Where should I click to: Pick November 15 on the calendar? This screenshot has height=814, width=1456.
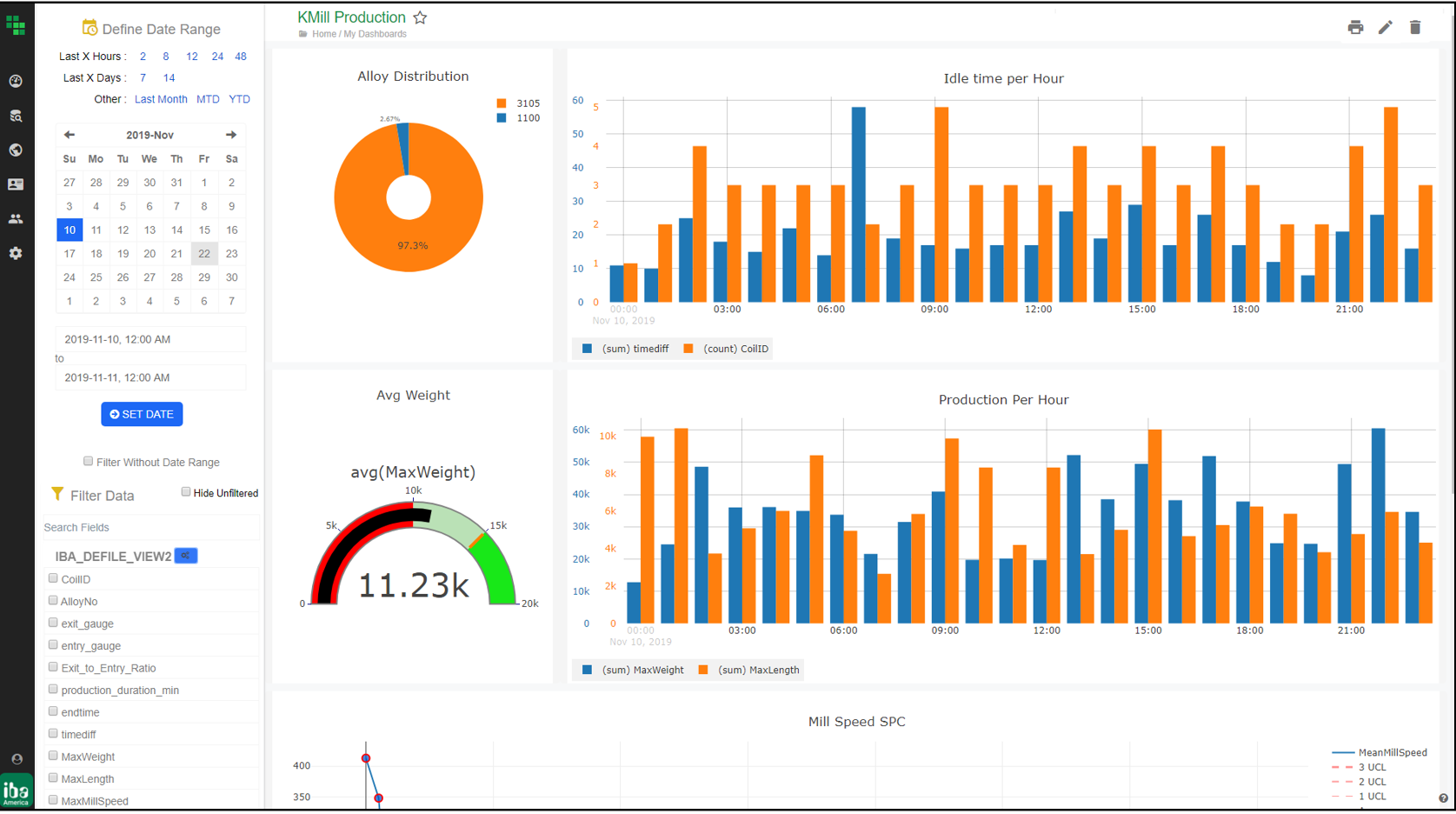coord(203,230)
